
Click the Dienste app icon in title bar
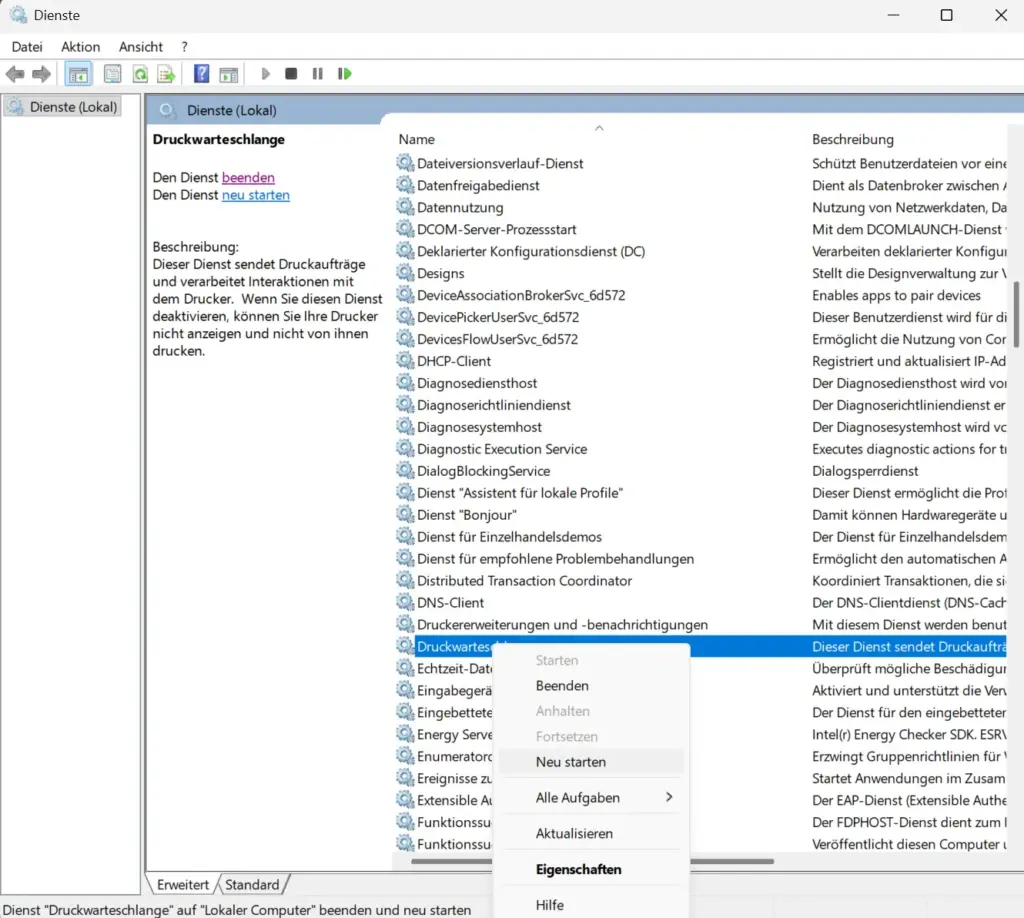[18, 14]
